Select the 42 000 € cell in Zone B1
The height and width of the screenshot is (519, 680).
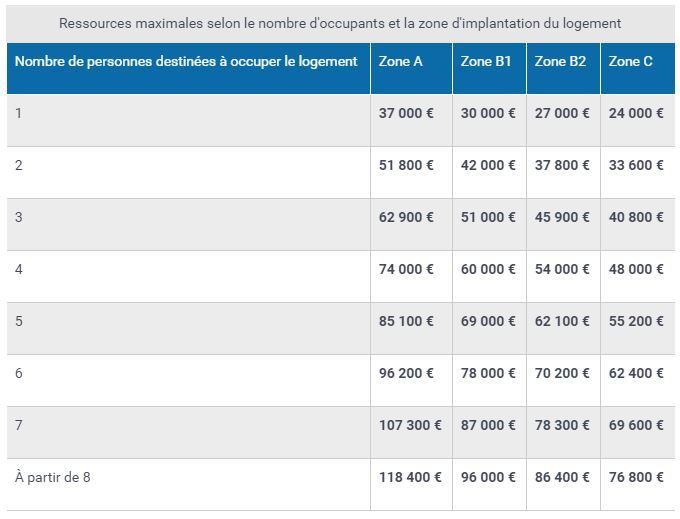tap(489, 173)
